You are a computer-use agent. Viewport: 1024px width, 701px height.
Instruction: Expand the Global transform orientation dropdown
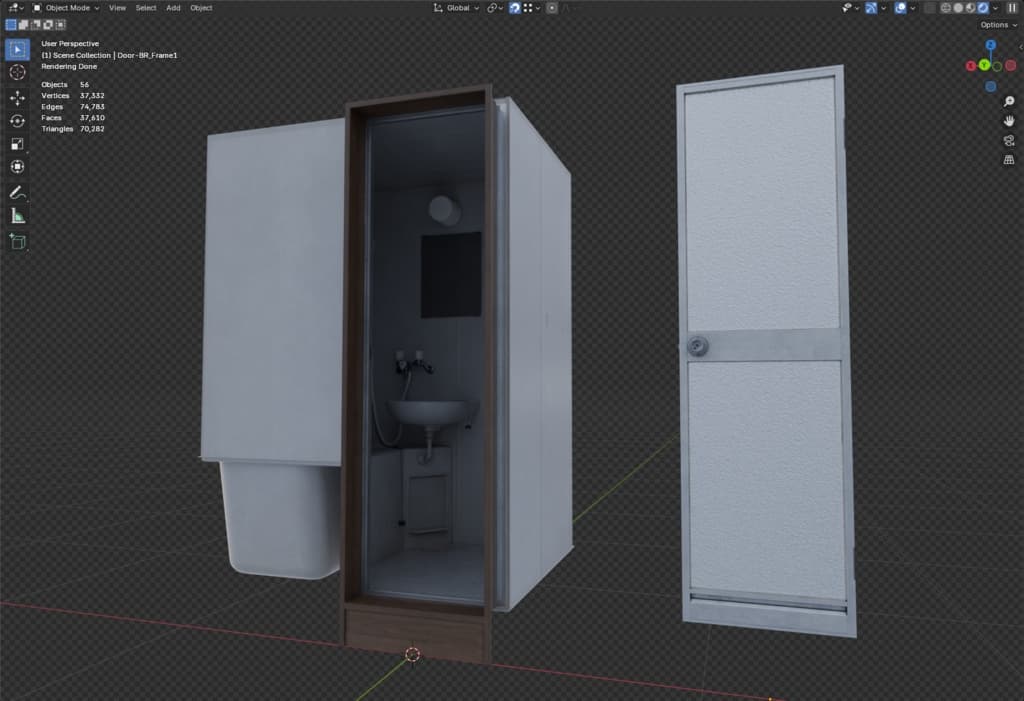pos(456,8)
